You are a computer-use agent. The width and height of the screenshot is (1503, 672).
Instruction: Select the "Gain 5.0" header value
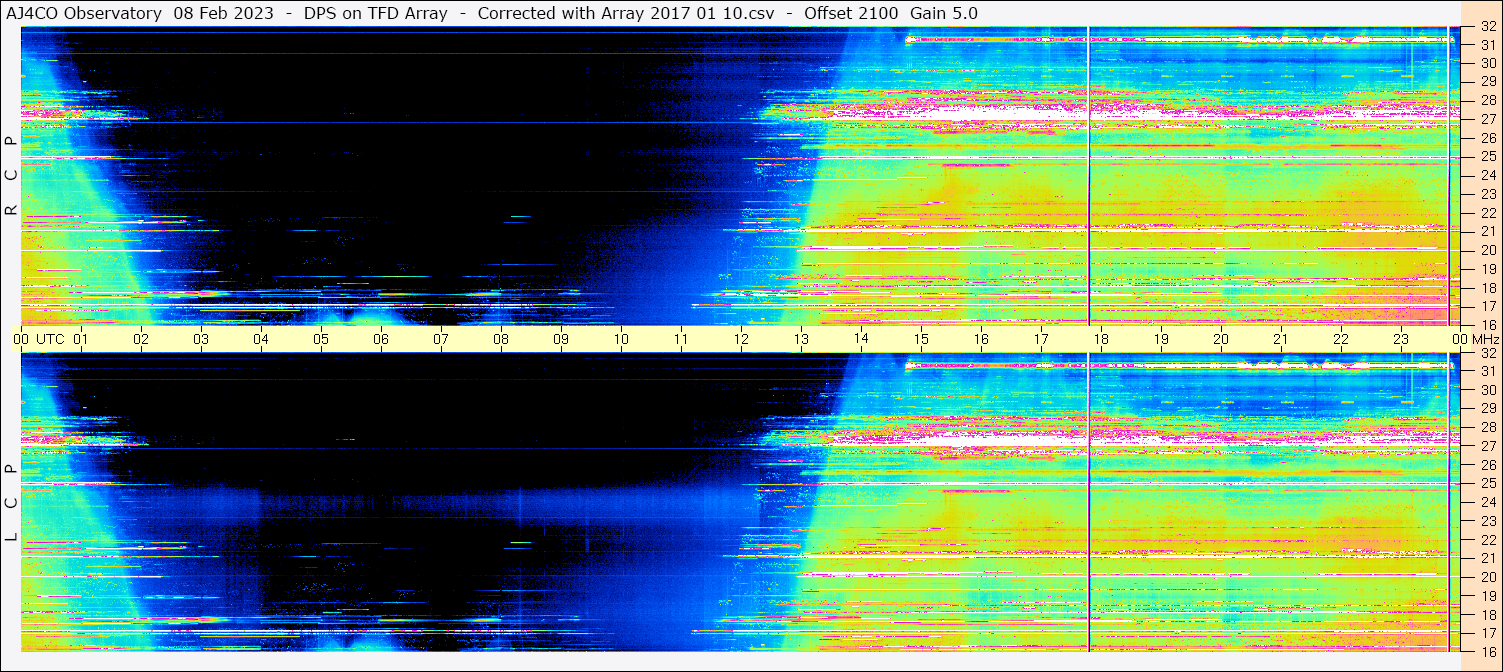coord(944,13)
